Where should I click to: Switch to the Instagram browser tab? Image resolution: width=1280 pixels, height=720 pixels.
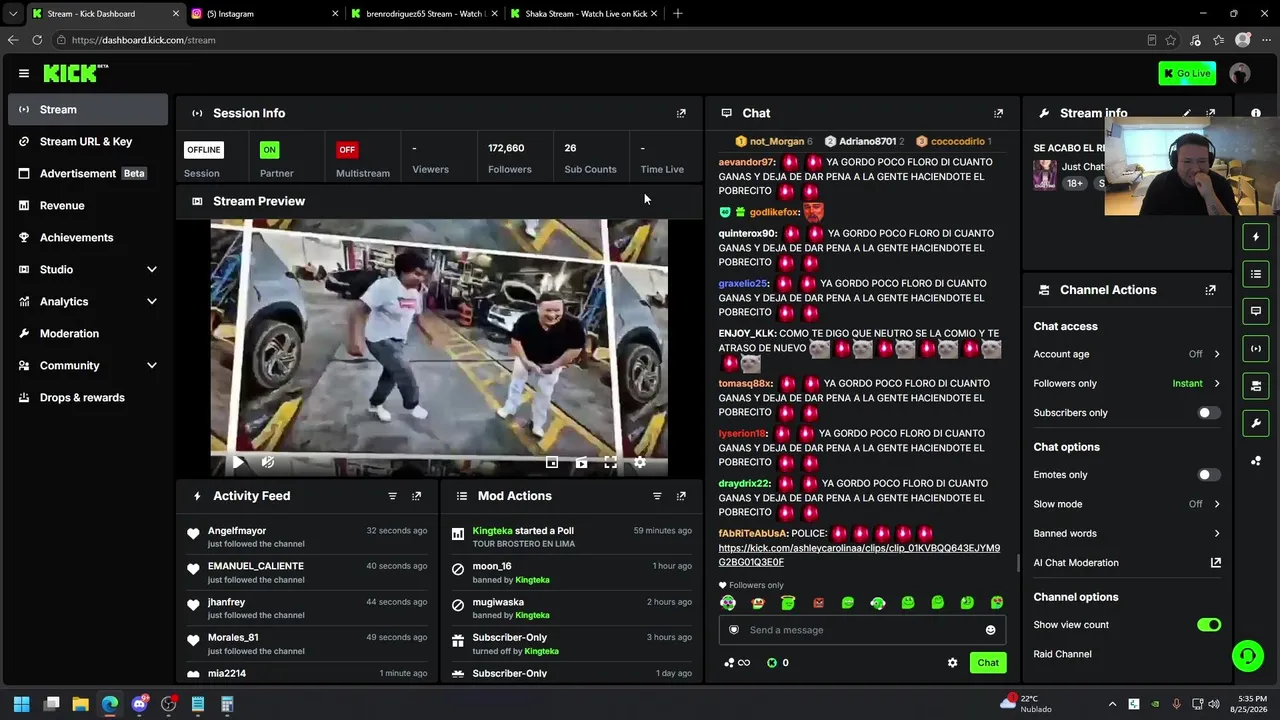pos(265,14)
